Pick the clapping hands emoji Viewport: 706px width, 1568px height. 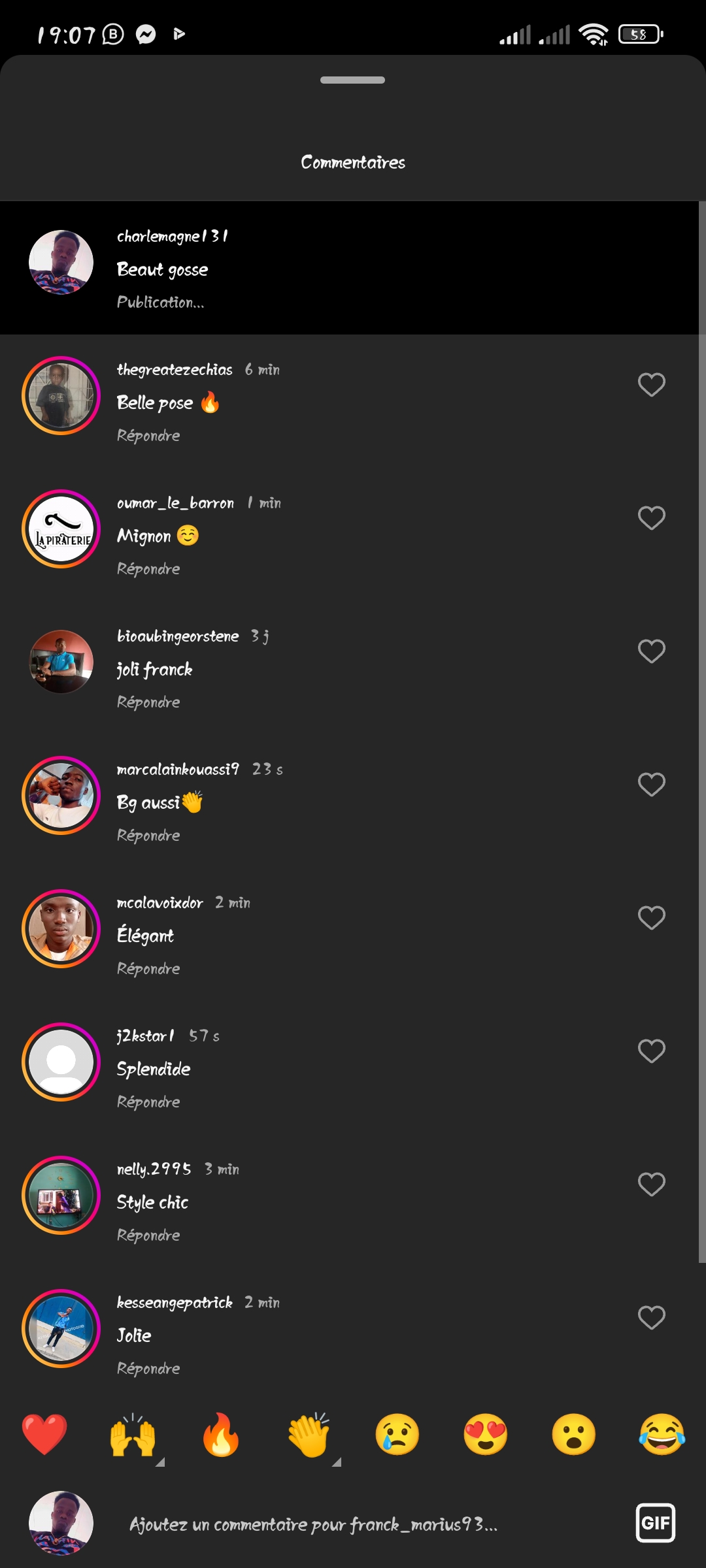(x=309, y=1435)
